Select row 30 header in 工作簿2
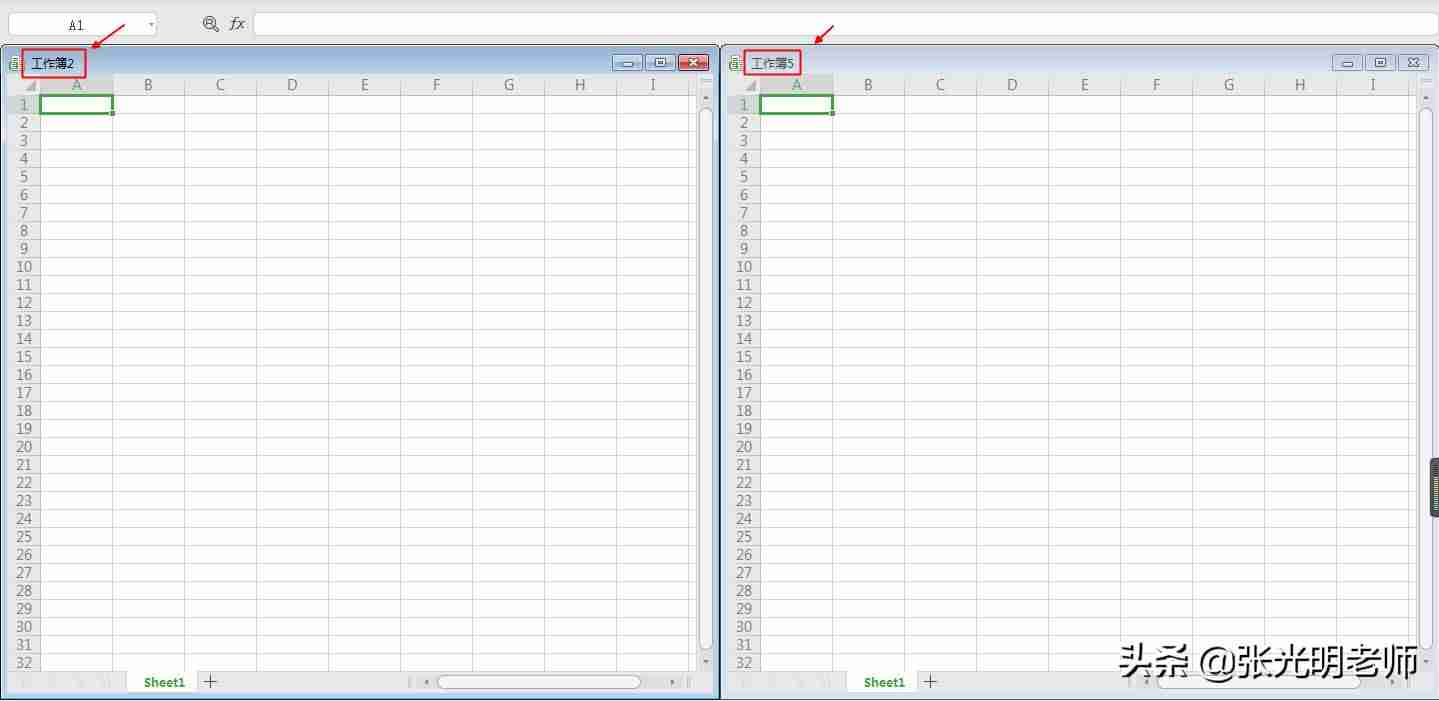 tap(24, 627)
